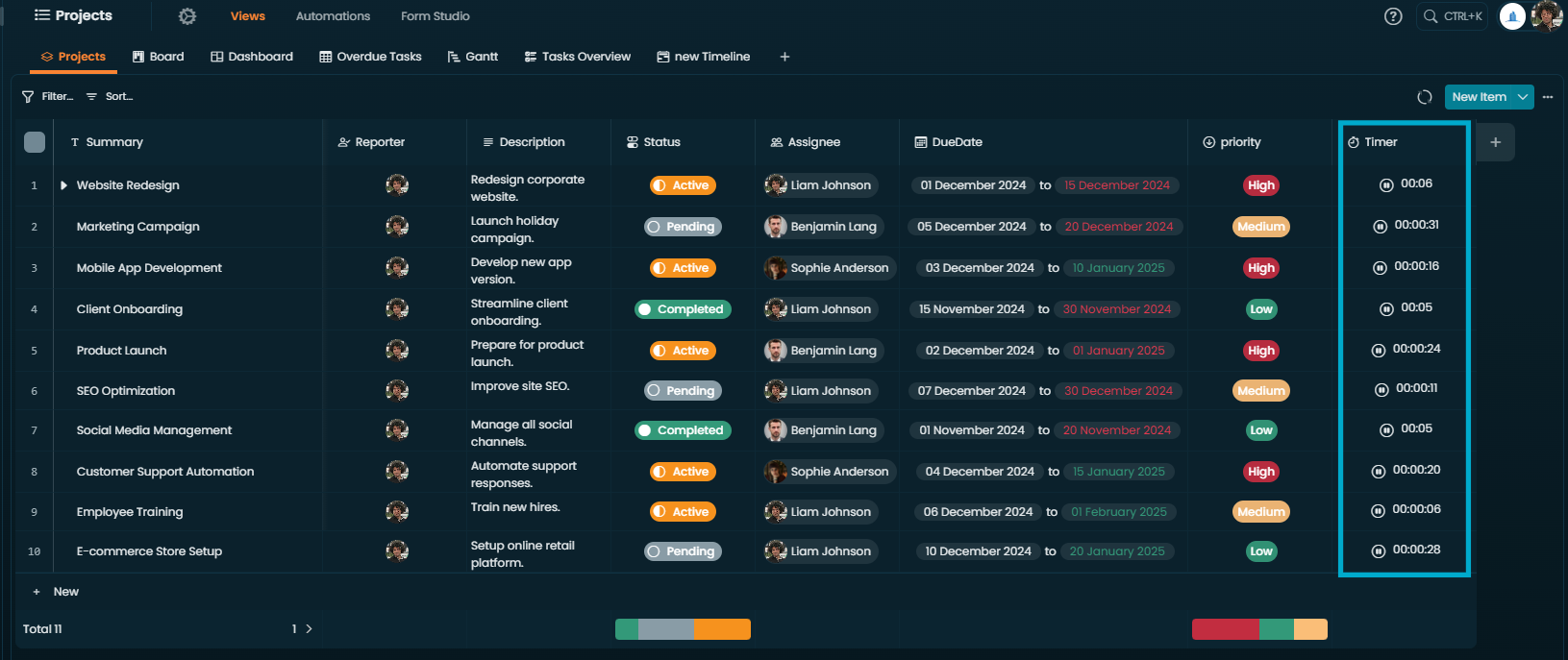Image resolution: width=1568 pixels, height=660 pixels.
Task: Go to next page with the chevron
Action: pos(309,629)
